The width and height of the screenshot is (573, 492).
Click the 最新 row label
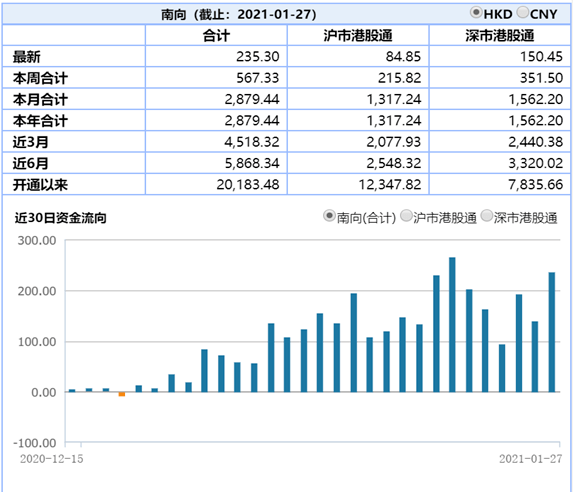point(27,57)
